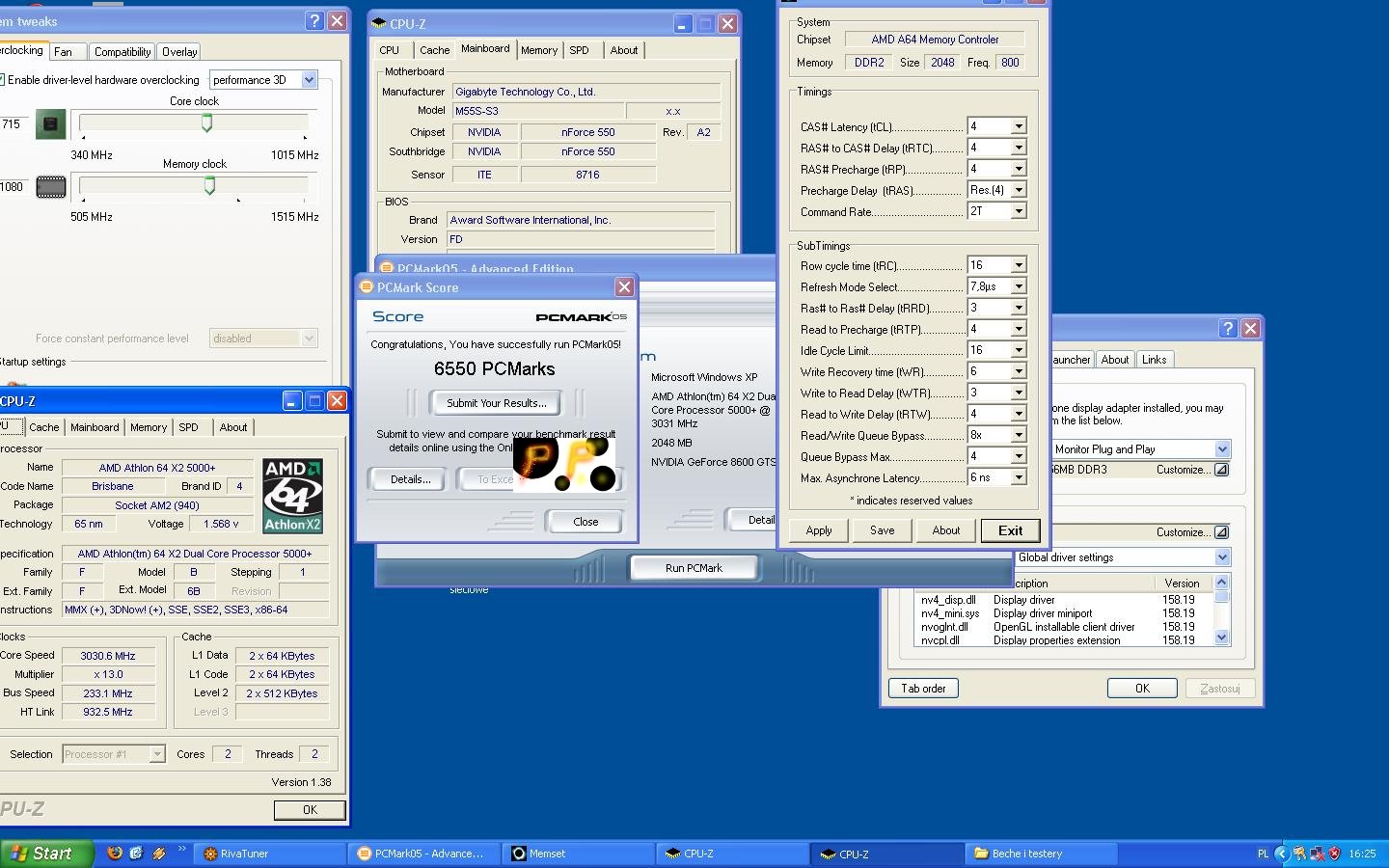The width and height of the screenshot is (1389, 868).
Task: Click the red security shield tray icon
Action: 1335,854
